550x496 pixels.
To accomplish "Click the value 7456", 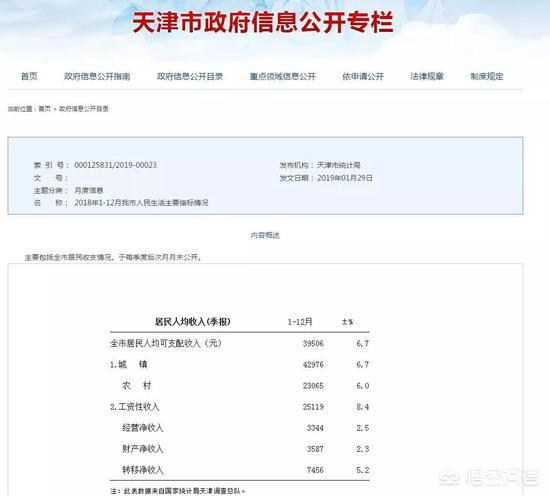I will [315, 470].
